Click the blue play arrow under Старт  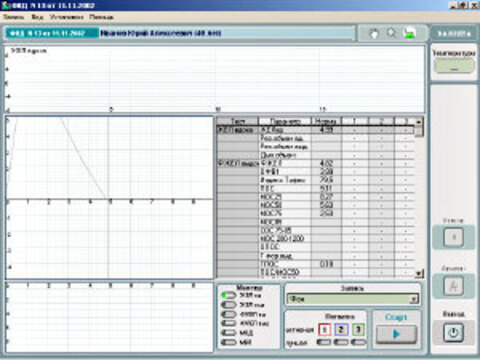(396, 334)
